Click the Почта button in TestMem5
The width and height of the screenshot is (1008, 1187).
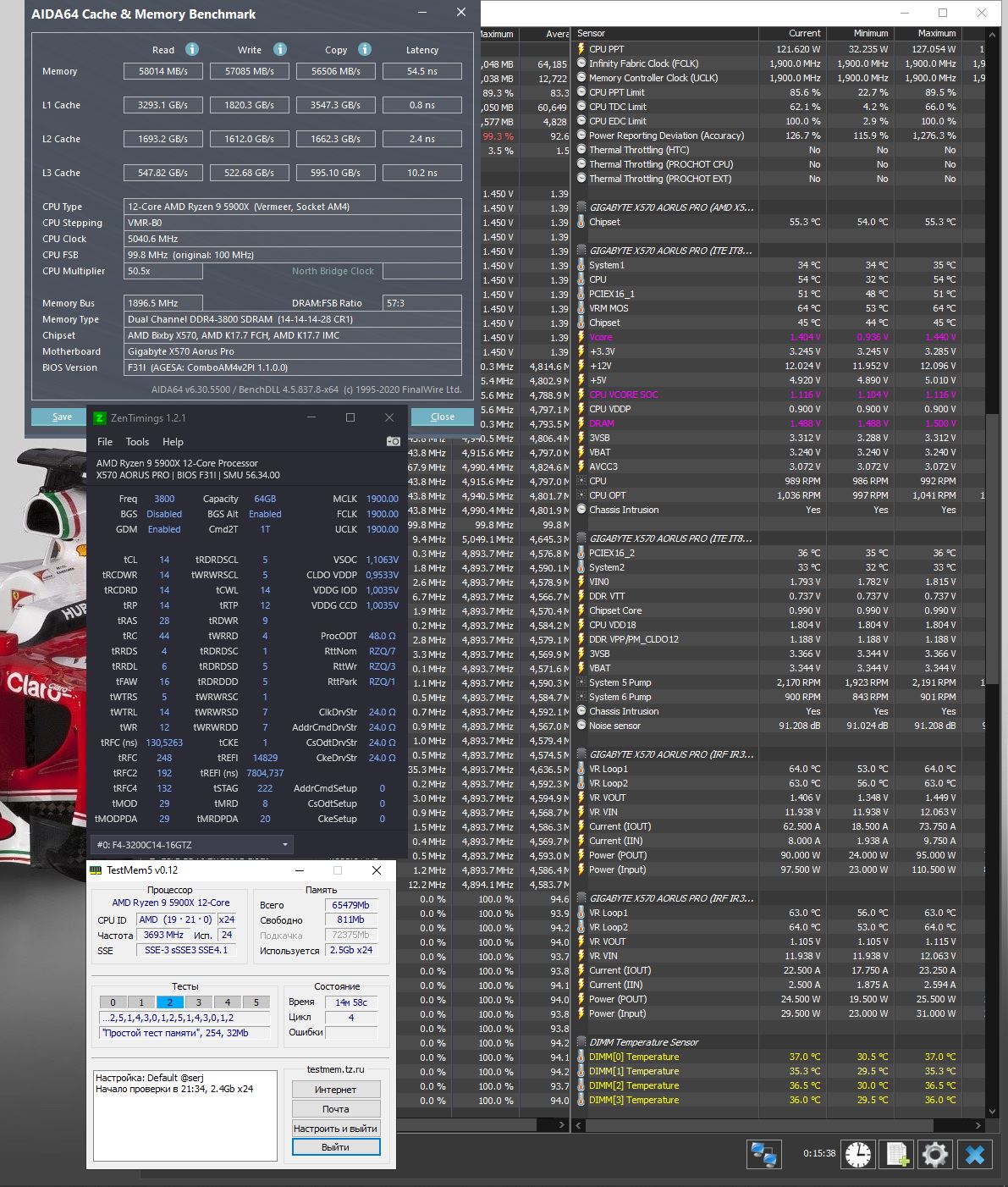pyautogui.click(x=336, y=1109)
